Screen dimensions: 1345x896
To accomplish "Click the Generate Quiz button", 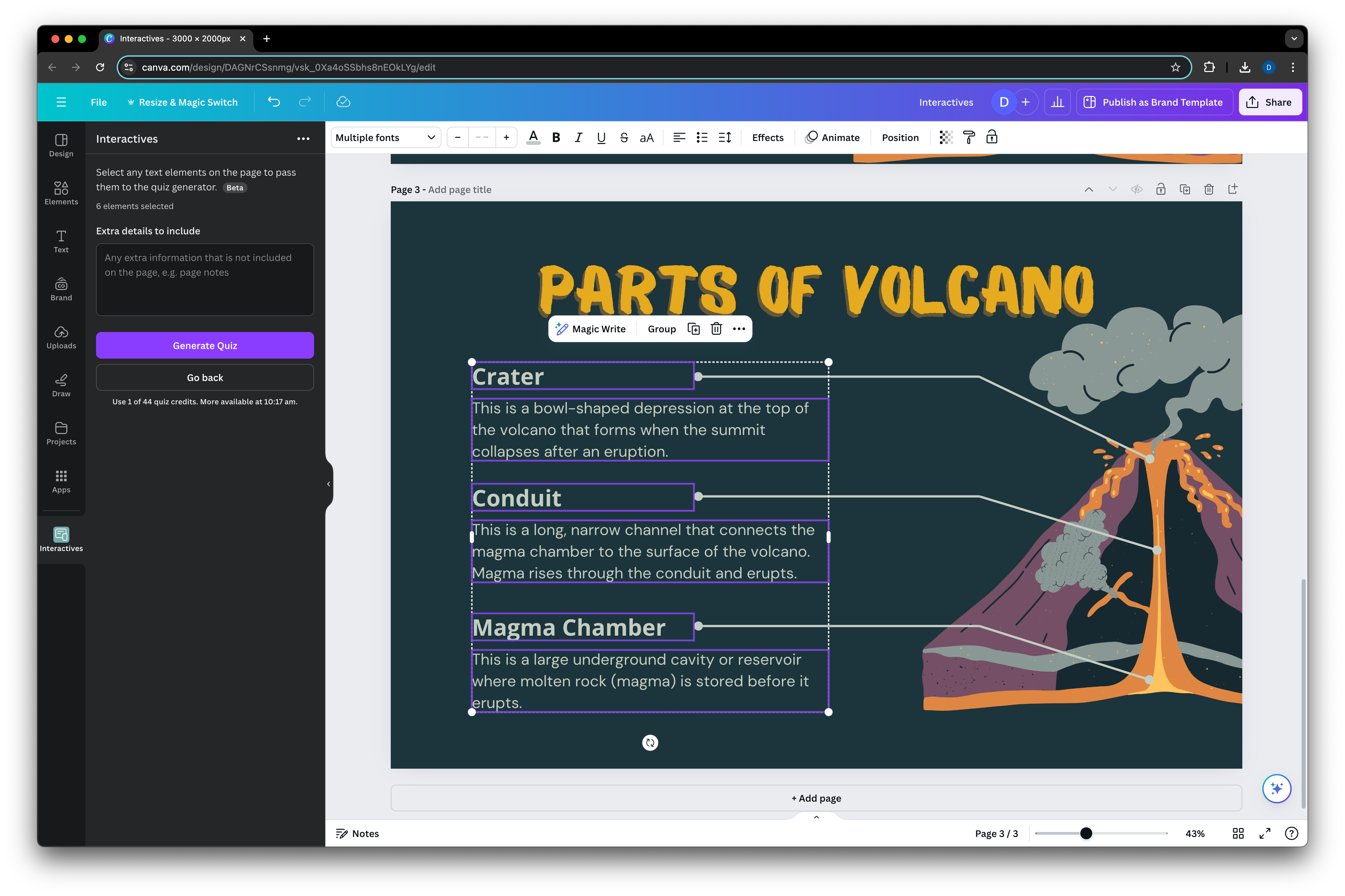I will pos(205,345).
